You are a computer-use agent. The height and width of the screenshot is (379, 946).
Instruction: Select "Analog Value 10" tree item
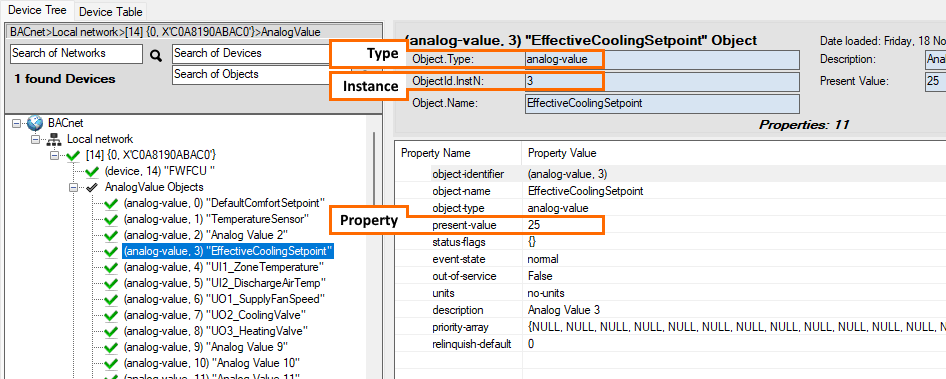pos(211,363)
